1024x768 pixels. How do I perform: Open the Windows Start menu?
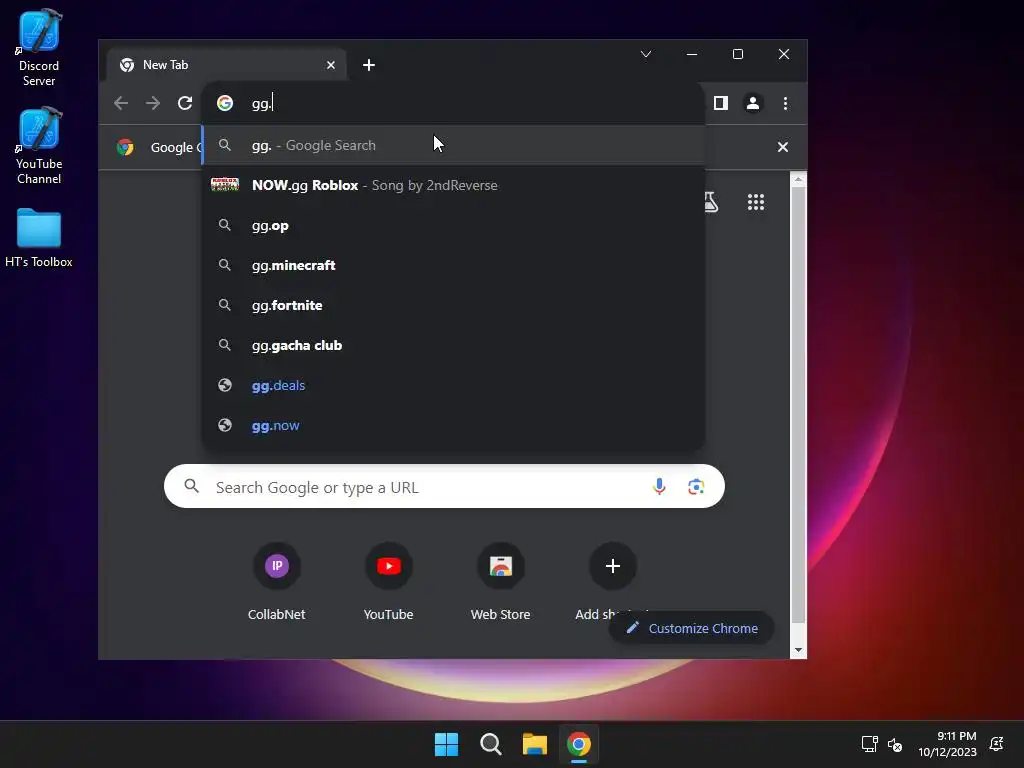click(x=447, y=744)
